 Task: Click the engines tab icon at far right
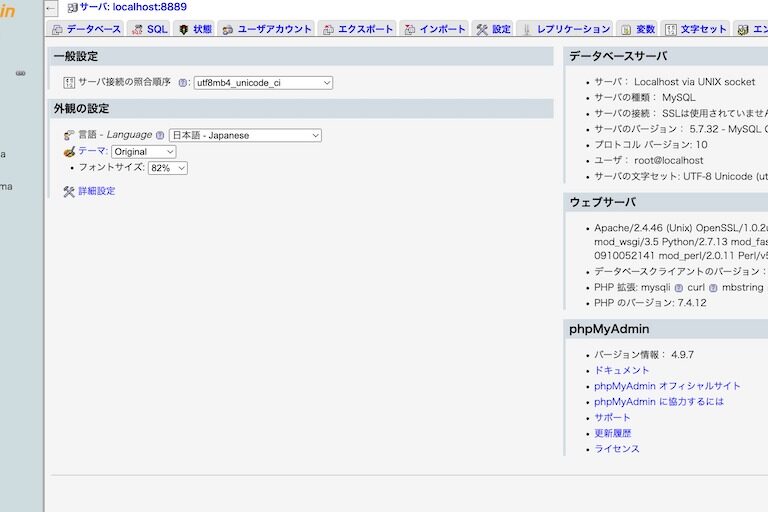[x=743, y=30]
